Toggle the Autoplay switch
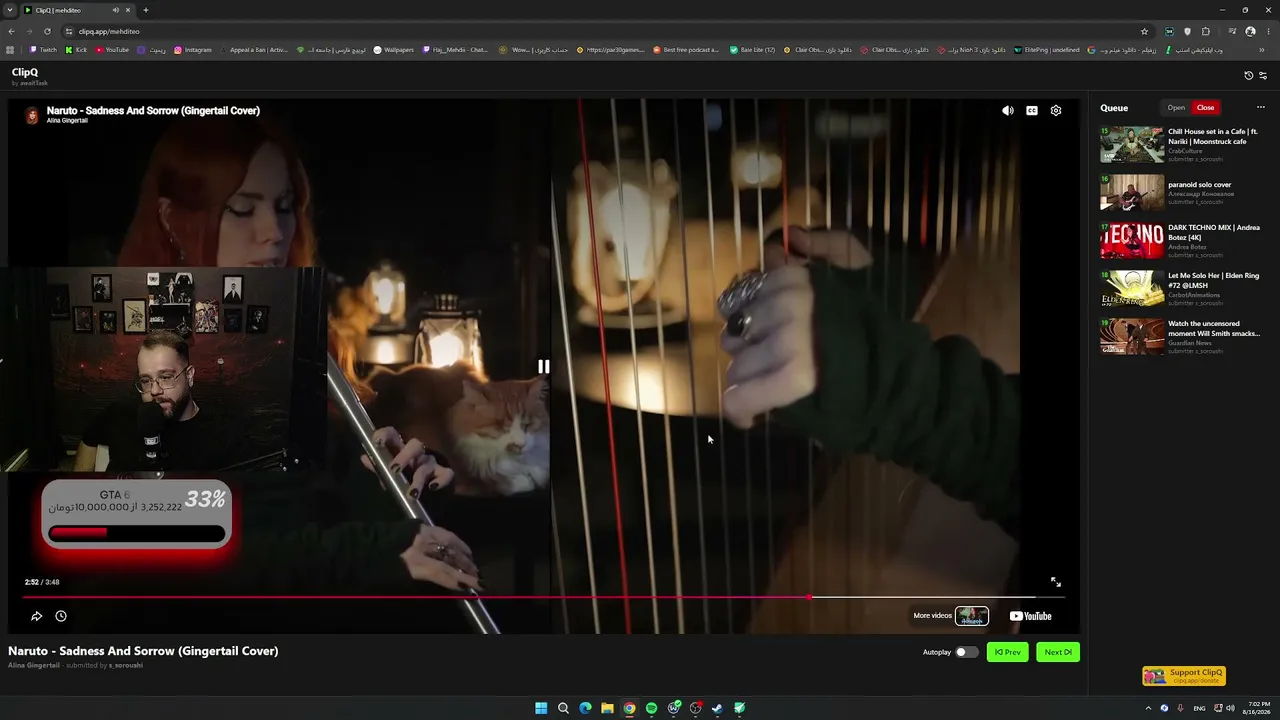1280x720 pixels. pos(966,652)
